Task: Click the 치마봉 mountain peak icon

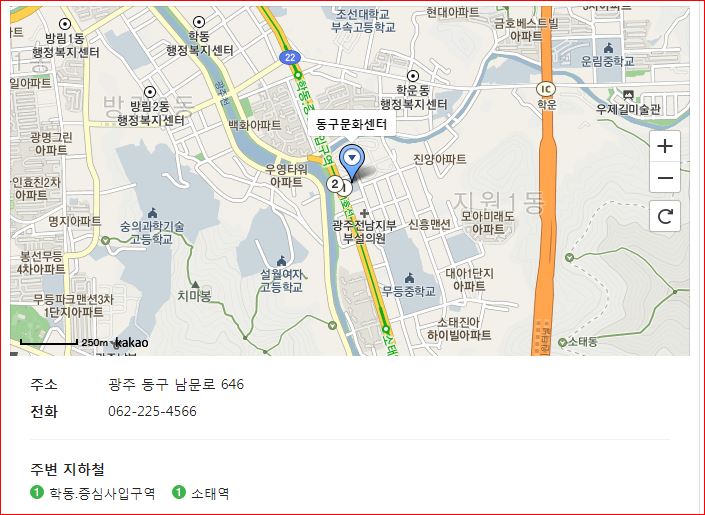Action: [x=195, y=285]
